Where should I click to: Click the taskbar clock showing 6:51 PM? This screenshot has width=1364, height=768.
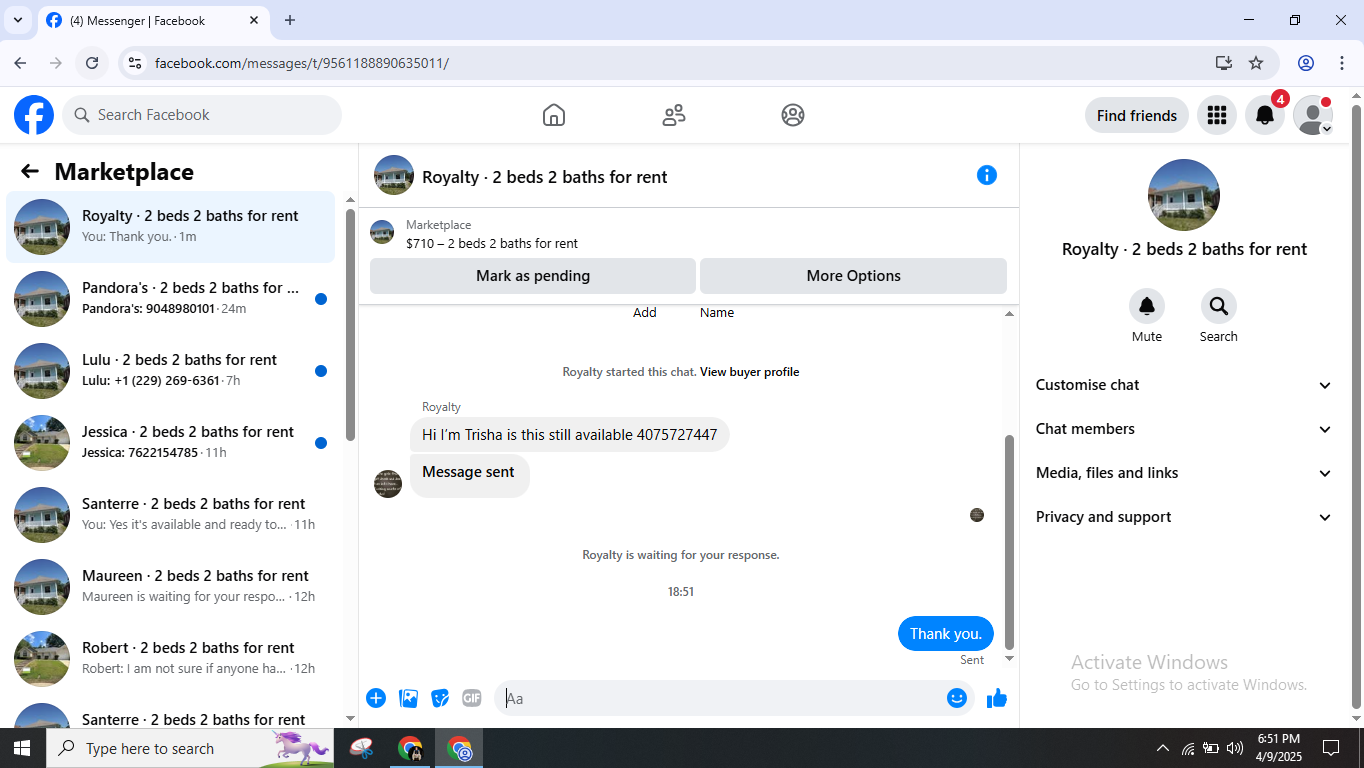coord(1278,748)
